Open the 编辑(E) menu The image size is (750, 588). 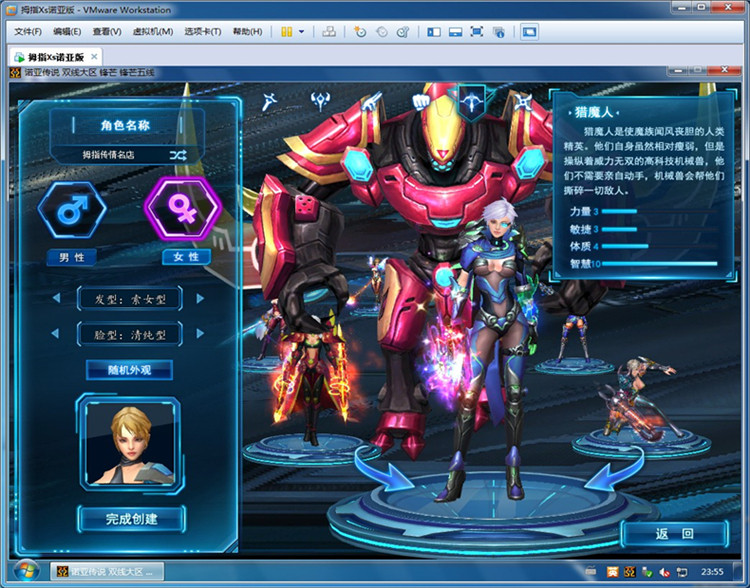coord(67,32)
